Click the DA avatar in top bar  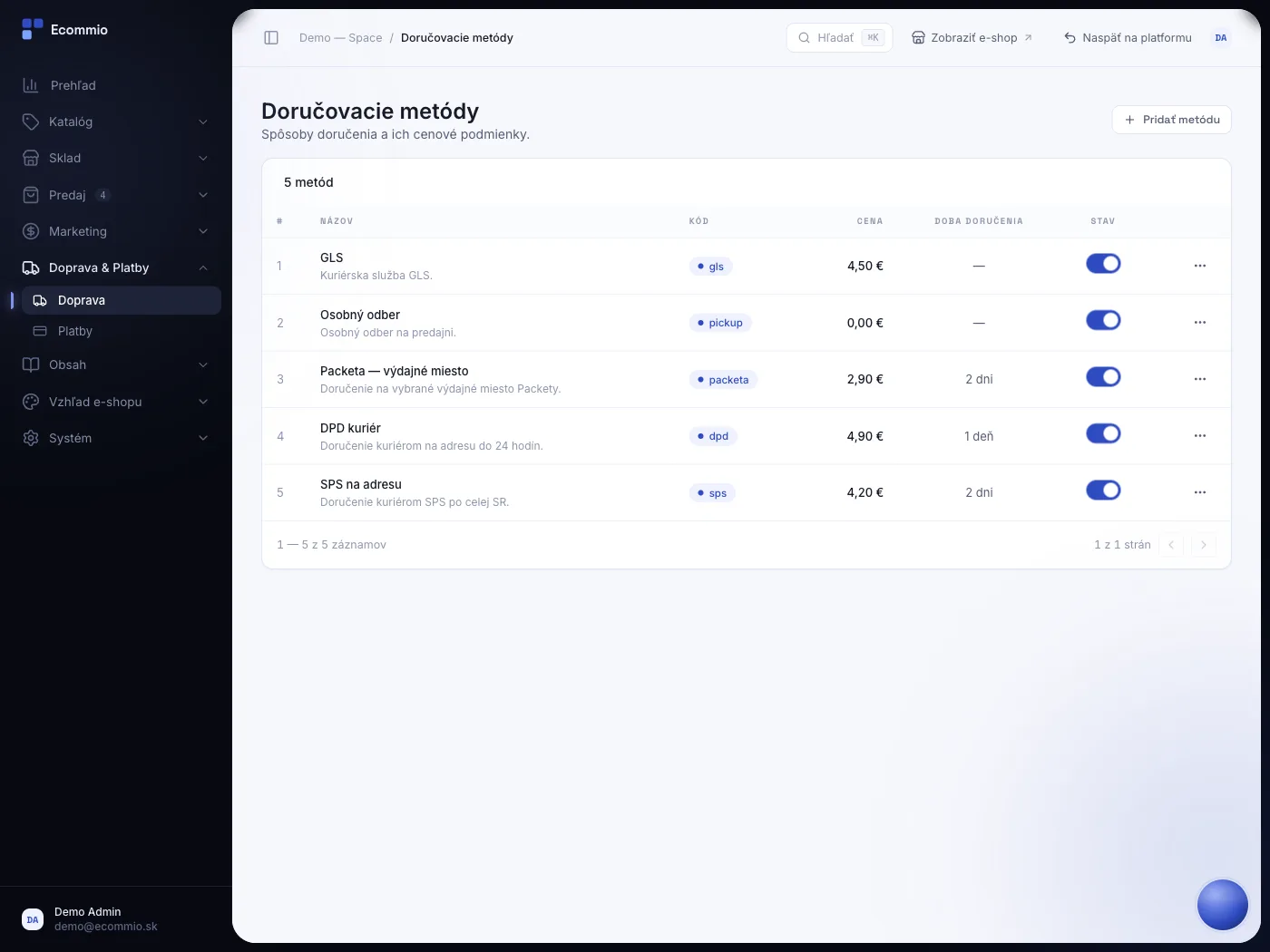(1221, 38)
